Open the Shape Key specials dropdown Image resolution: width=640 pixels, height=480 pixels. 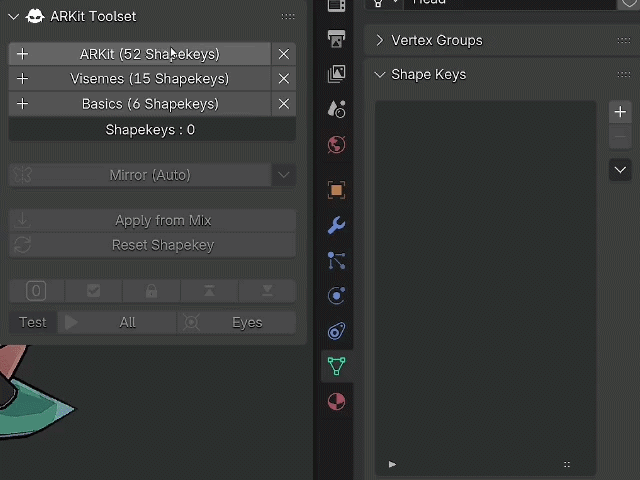pyautogui.click(x=620, y=170)
